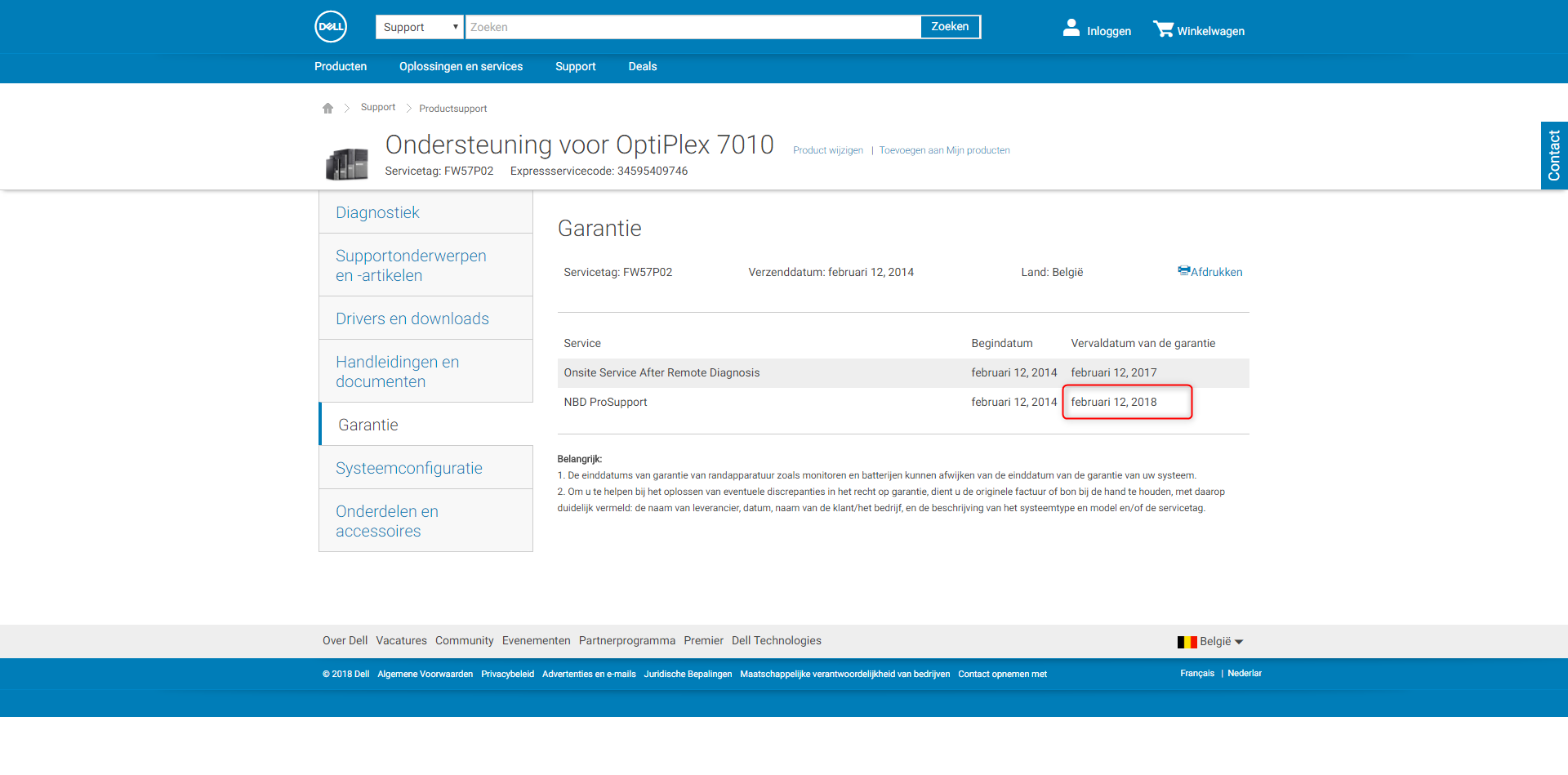
Task: Open the Premier footer link
Action: pos(704,641)
